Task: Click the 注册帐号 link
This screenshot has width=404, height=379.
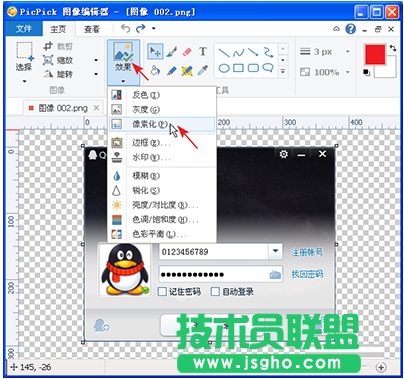Action: pos(307,252)
